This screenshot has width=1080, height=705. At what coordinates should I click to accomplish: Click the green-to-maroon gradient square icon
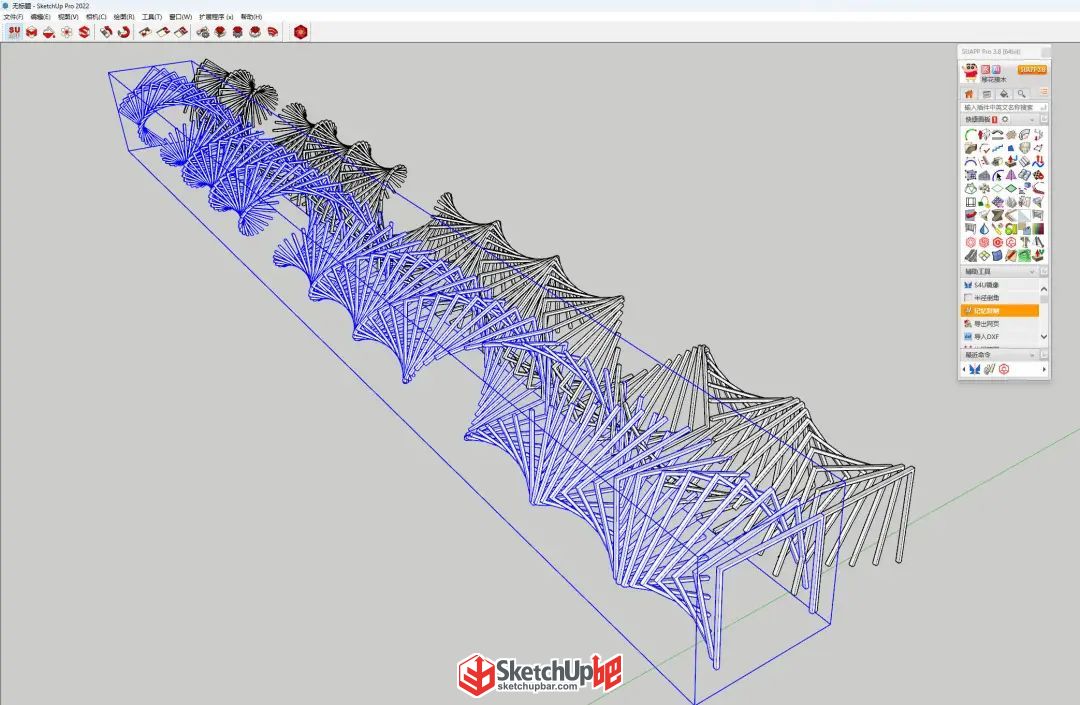(x=1038, y=229)
